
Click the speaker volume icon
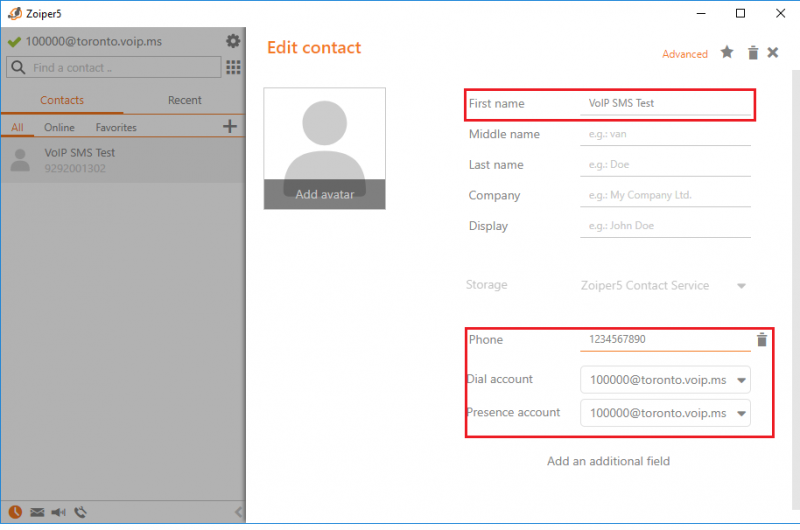coord(59,512)
